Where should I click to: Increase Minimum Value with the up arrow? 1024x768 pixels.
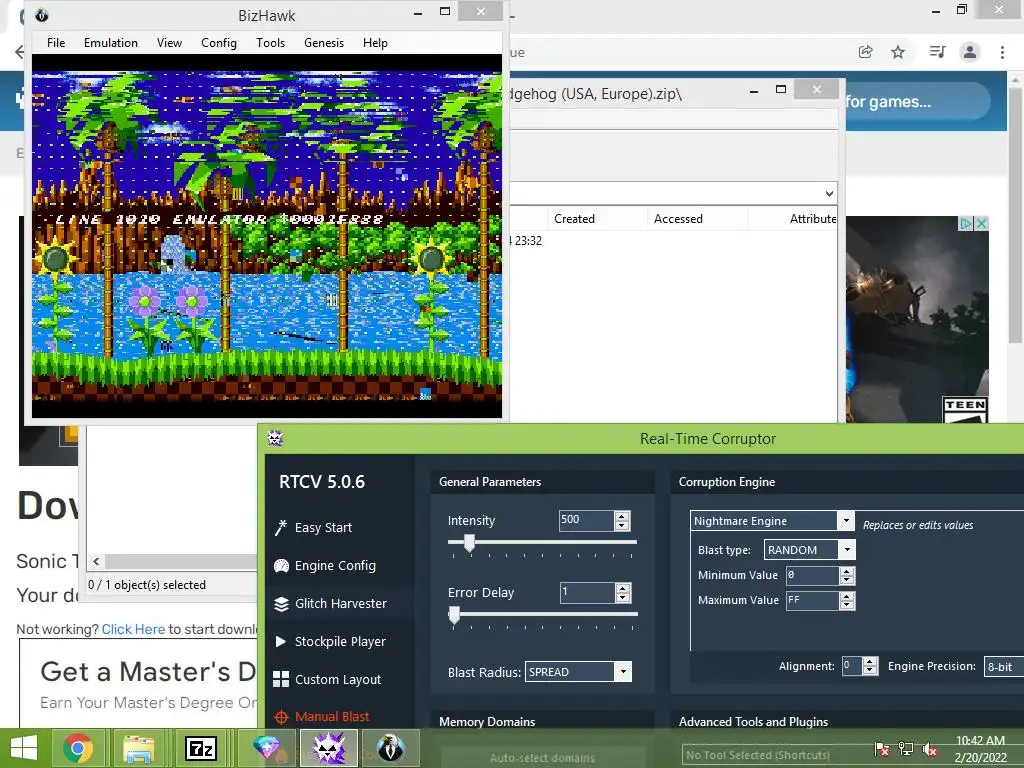[x=847, y=571]
